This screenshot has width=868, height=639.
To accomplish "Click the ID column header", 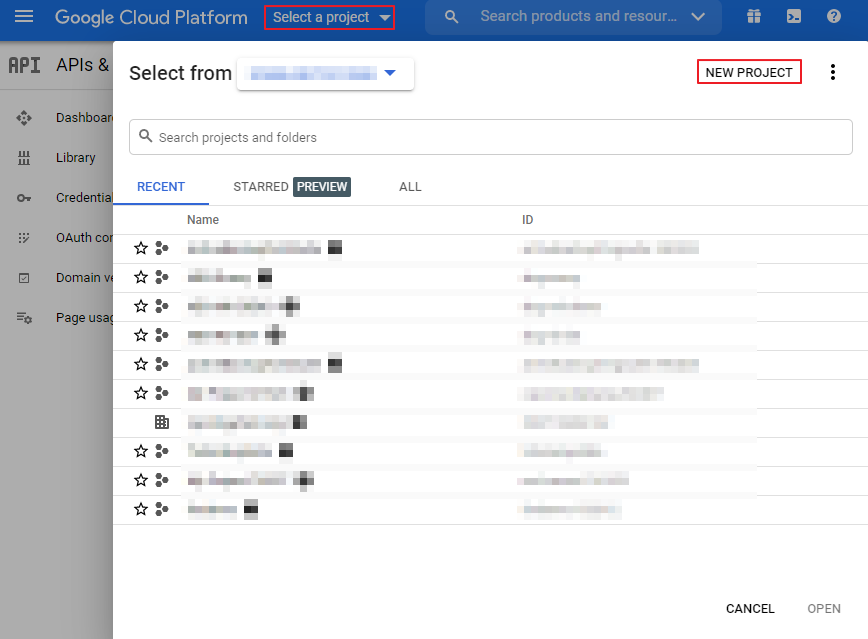I will pyautogui.click(x=528, y=220).
